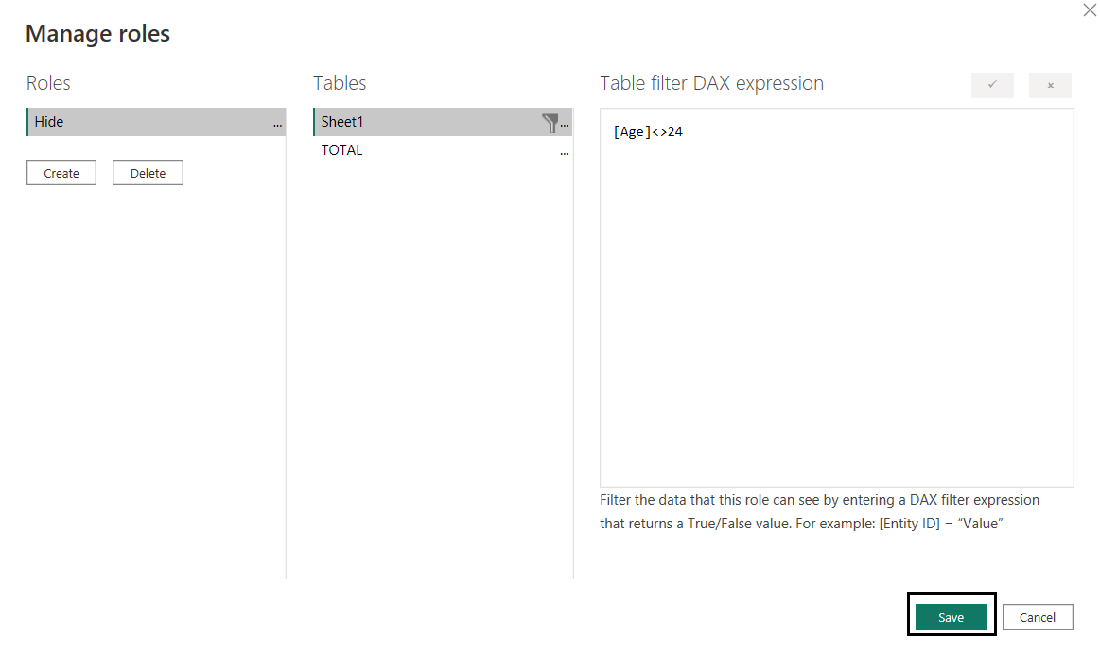Discard DAX changes with the x icon
Image resolution: width=1100 pixels, height=655 pixels.
point(1050,85)
